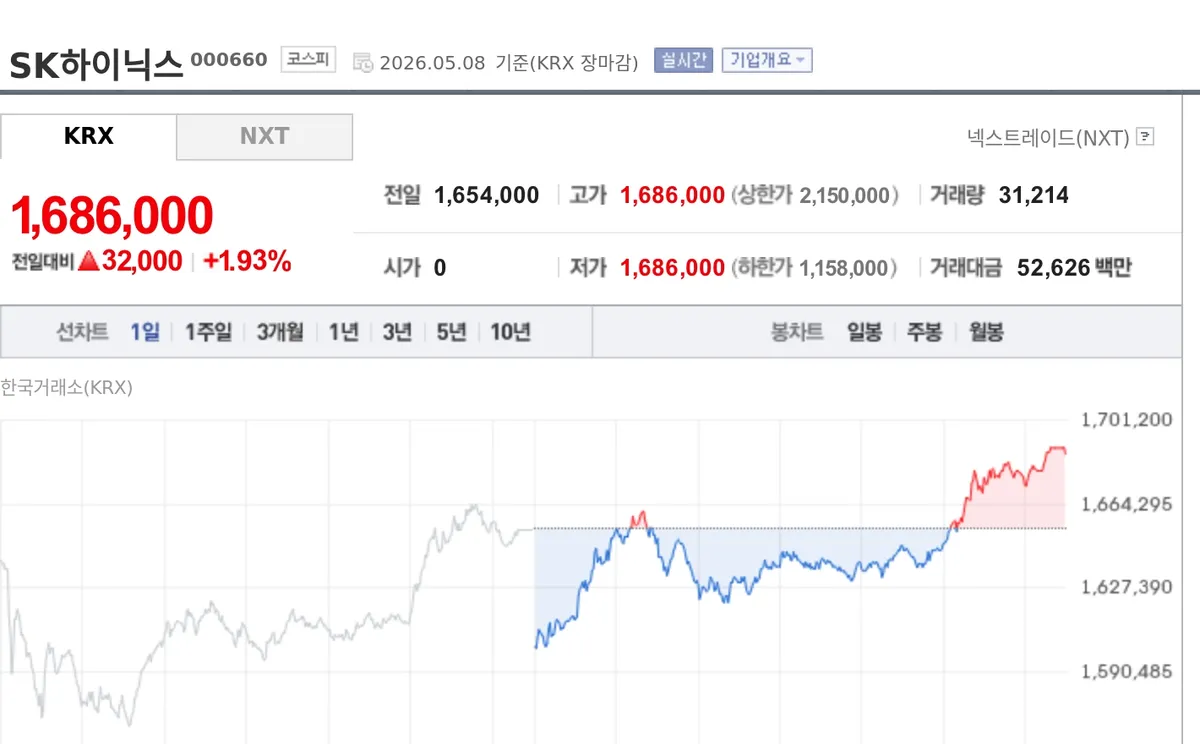This screenshot has width=1200, height=744.
Task: Click the red up-triangle change indicator
Action: click(x=89, y=262)
